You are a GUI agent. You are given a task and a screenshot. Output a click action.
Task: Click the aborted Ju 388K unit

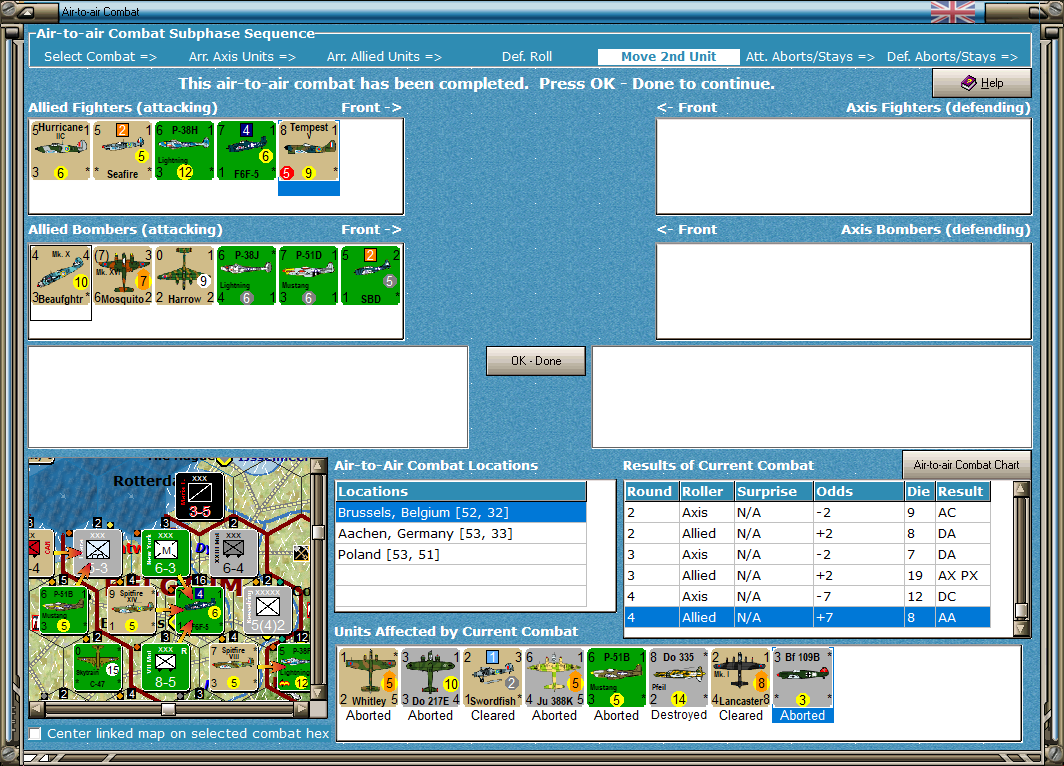tap(554, 678)
